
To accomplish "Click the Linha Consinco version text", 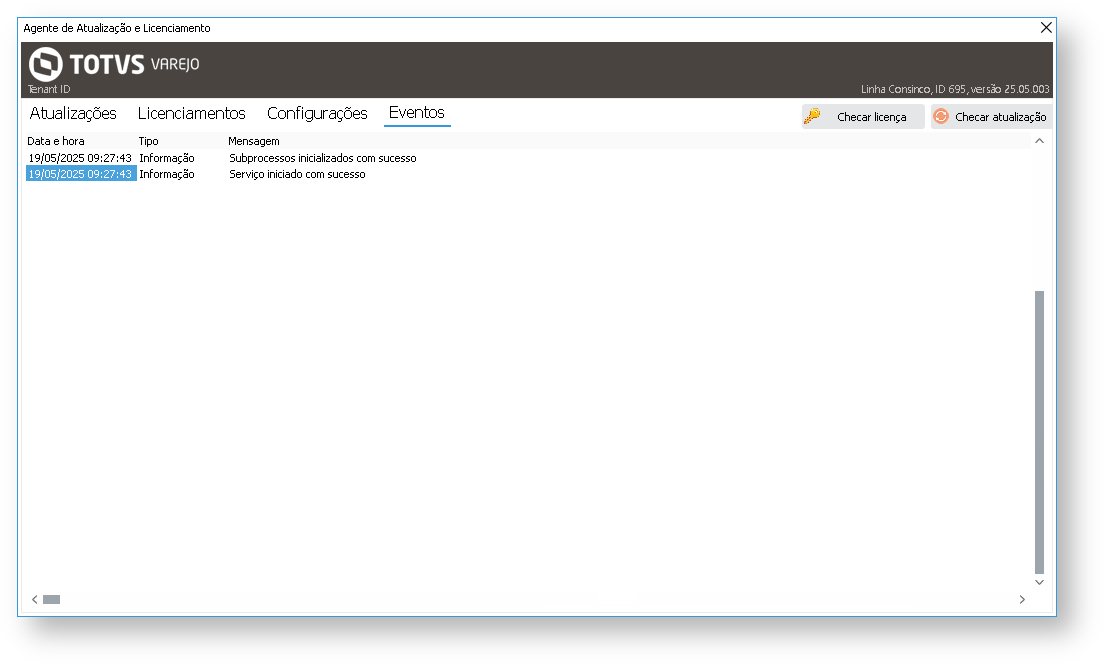I will [x=955, y=89].
